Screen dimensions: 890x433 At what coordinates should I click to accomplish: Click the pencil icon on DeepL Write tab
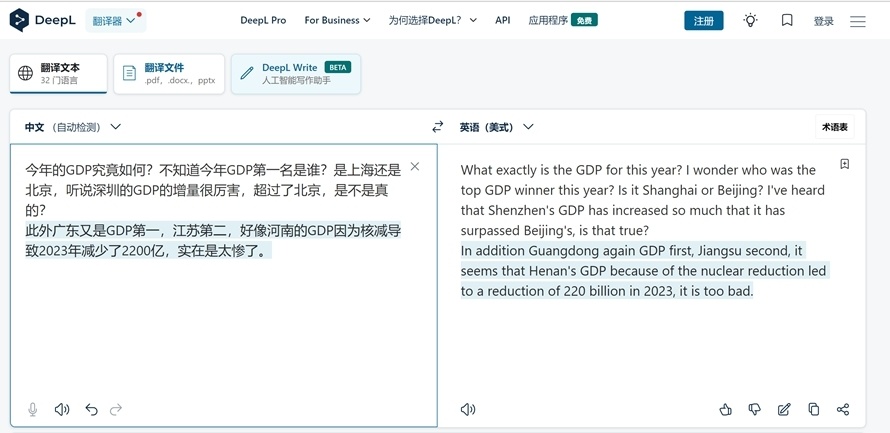click(x=247, y=73)
